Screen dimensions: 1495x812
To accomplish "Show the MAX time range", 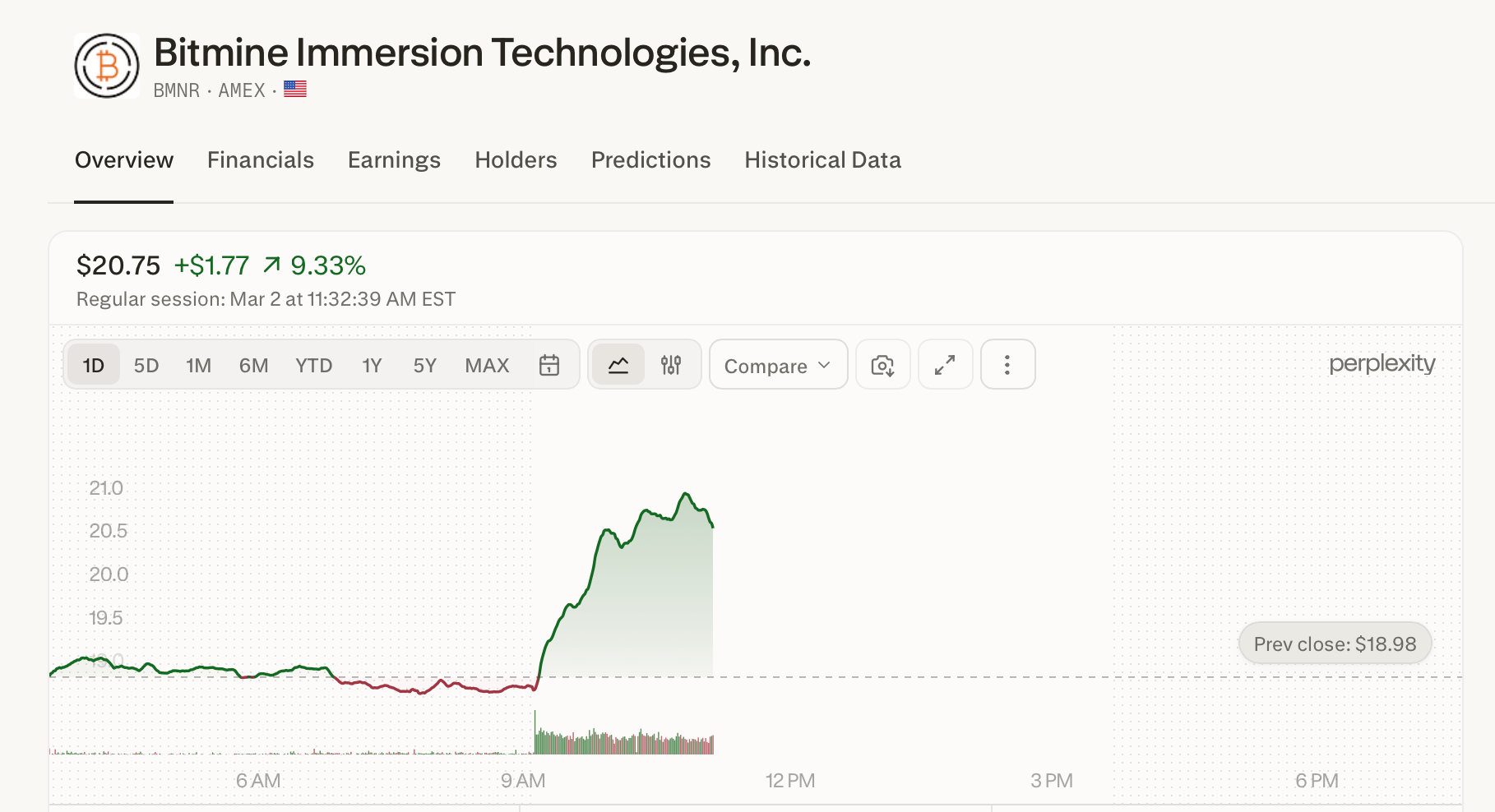I will tap(487, 365).
